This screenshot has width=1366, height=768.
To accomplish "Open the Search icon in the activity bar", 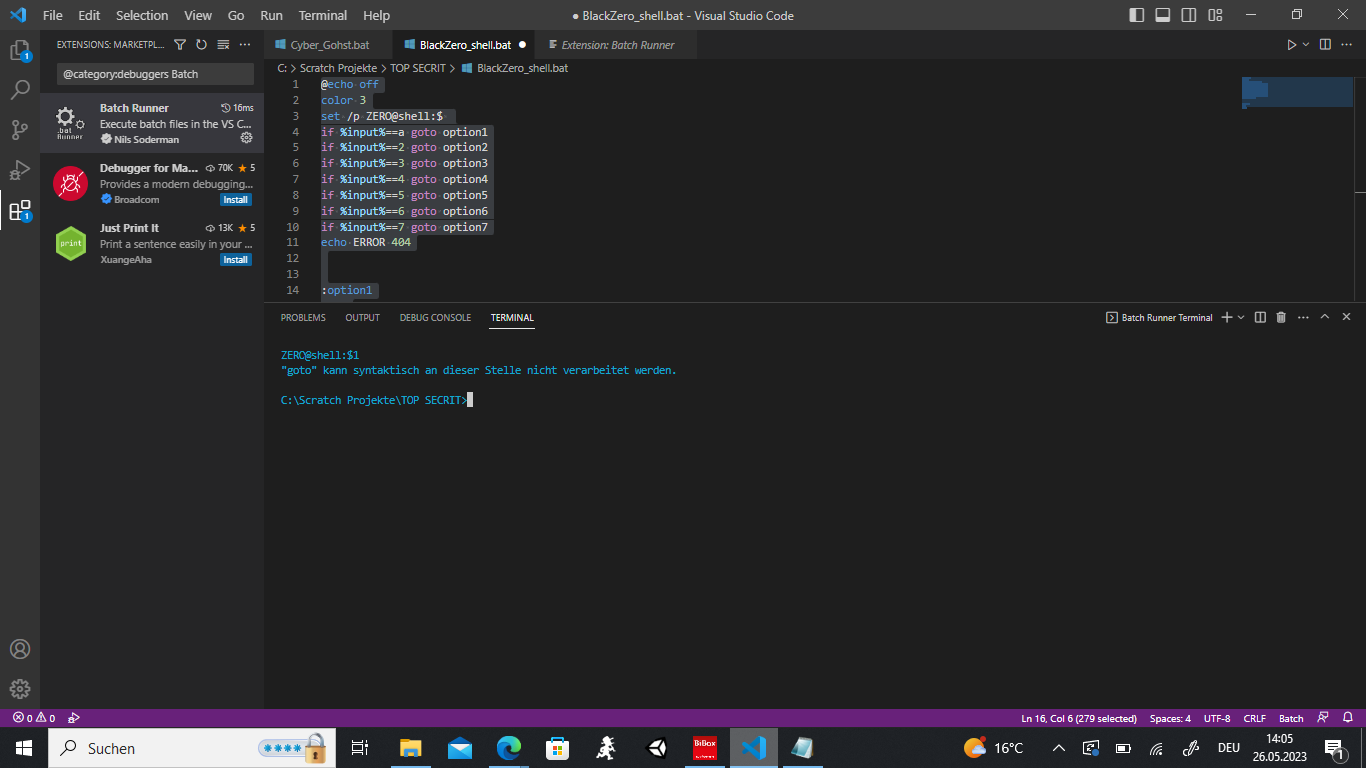I will tap(21, 90).
